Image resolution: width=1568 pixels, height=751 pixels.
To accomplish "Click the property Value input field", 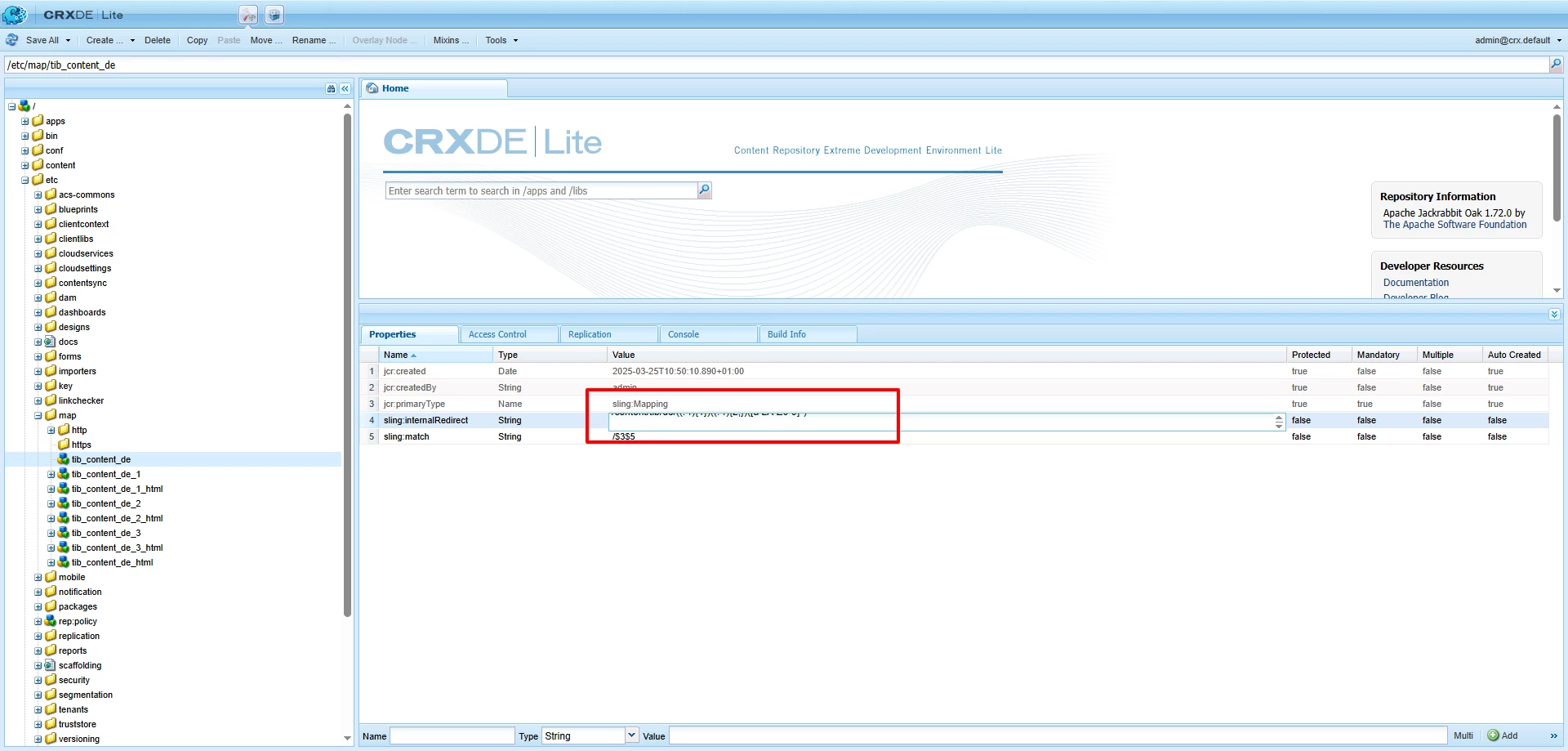I will point(1058,735).
